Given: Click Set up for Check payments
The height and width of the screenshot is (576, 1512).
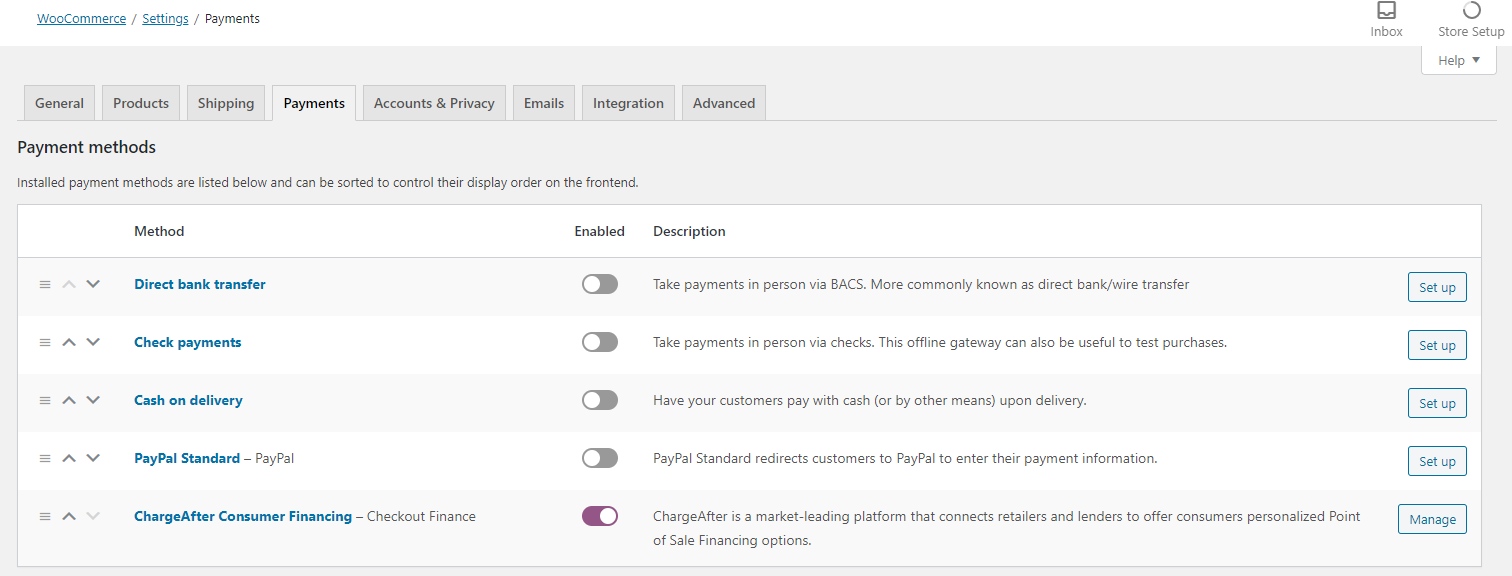Looking at the screenshot, I should (1437, 345).
